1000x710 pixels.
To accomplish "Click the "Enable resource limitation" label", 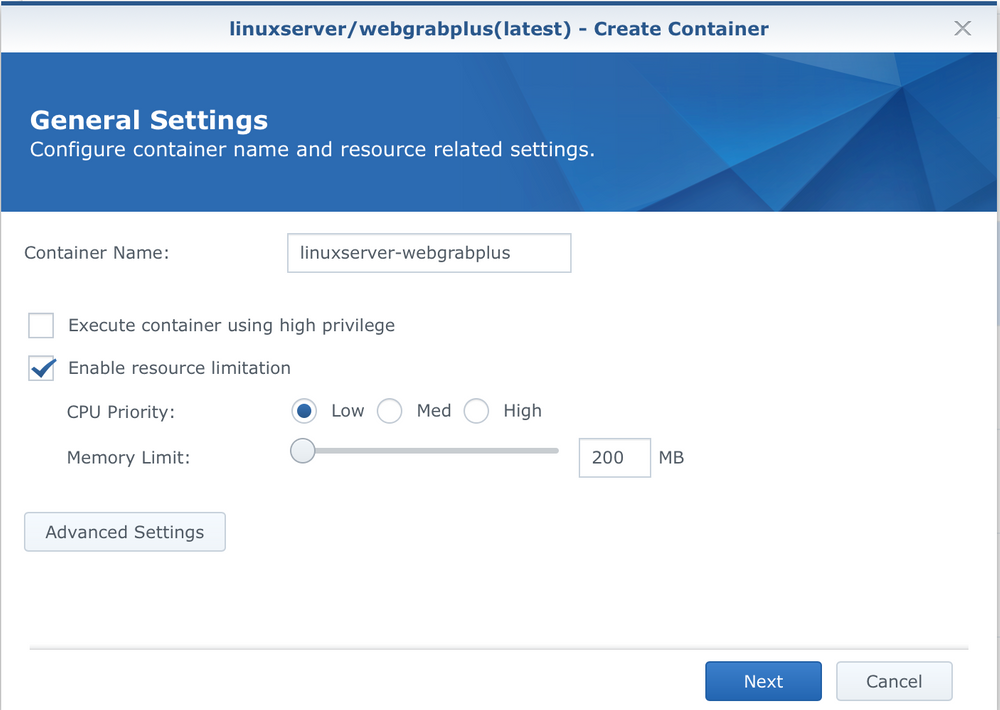I will click(179, 367).
